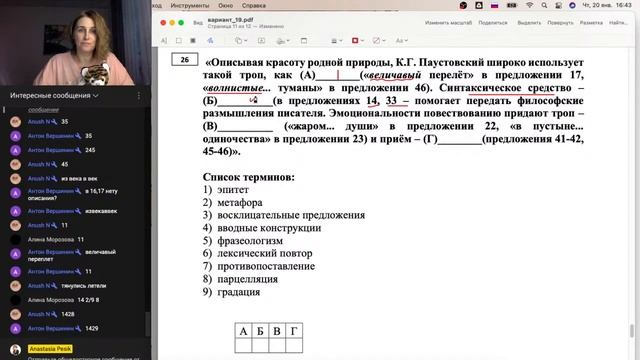Click chat message 'в 16,17 нету описания?'

(73, 194)
